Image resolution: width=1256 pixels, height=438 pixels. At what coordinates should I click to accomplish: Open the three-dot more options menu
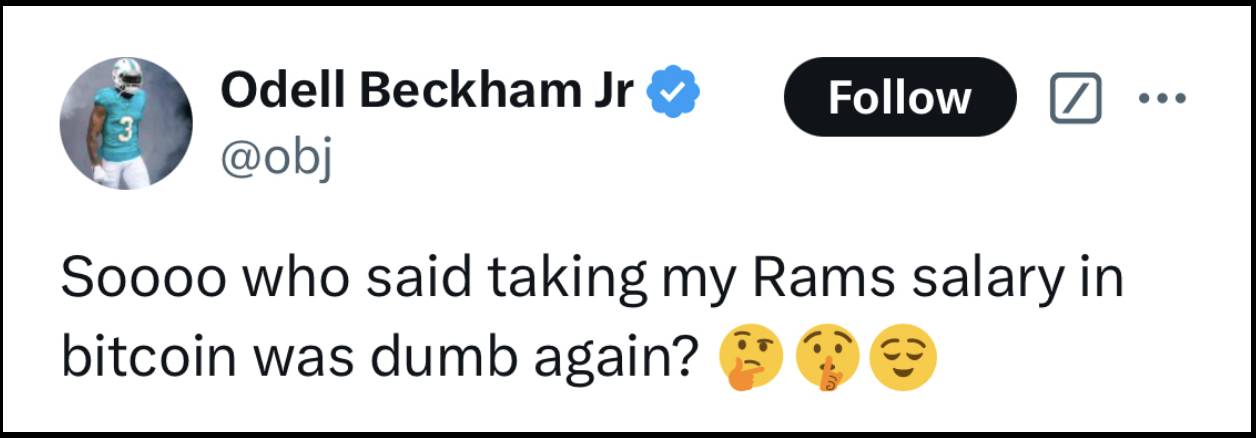click(x=1161, y=98)
